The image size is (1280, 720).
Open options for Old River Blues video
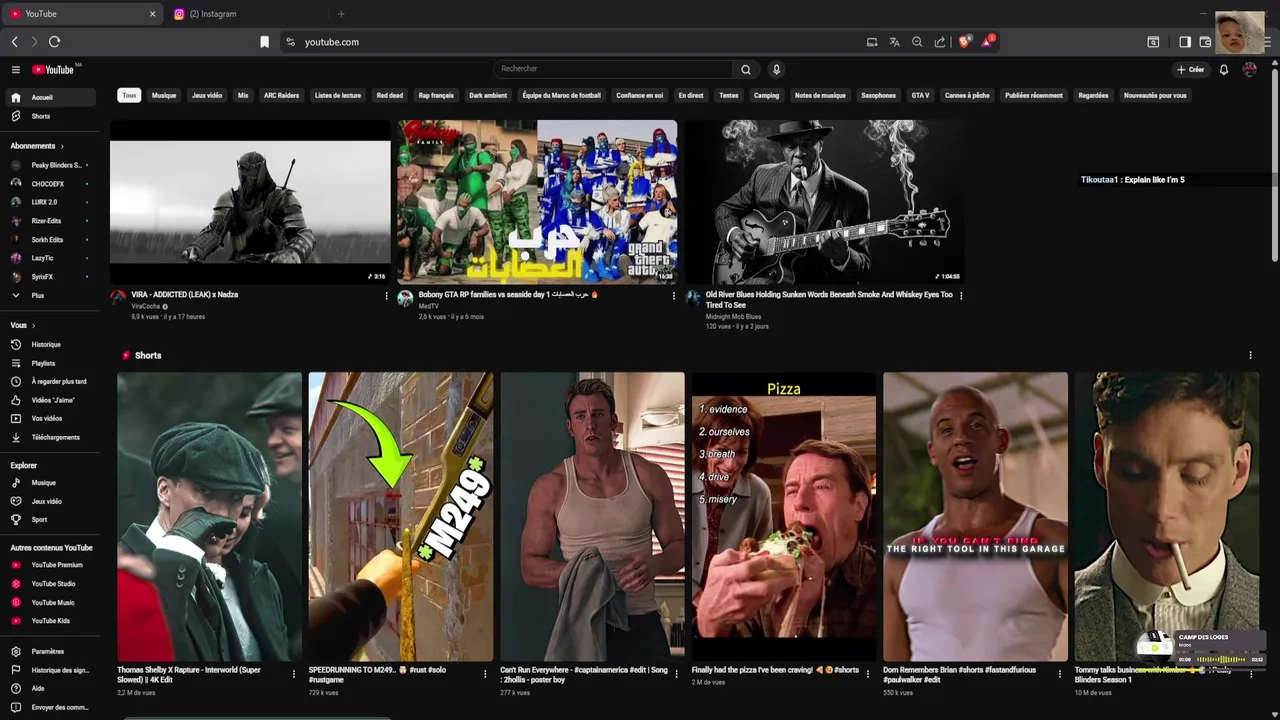click(961, 296)
